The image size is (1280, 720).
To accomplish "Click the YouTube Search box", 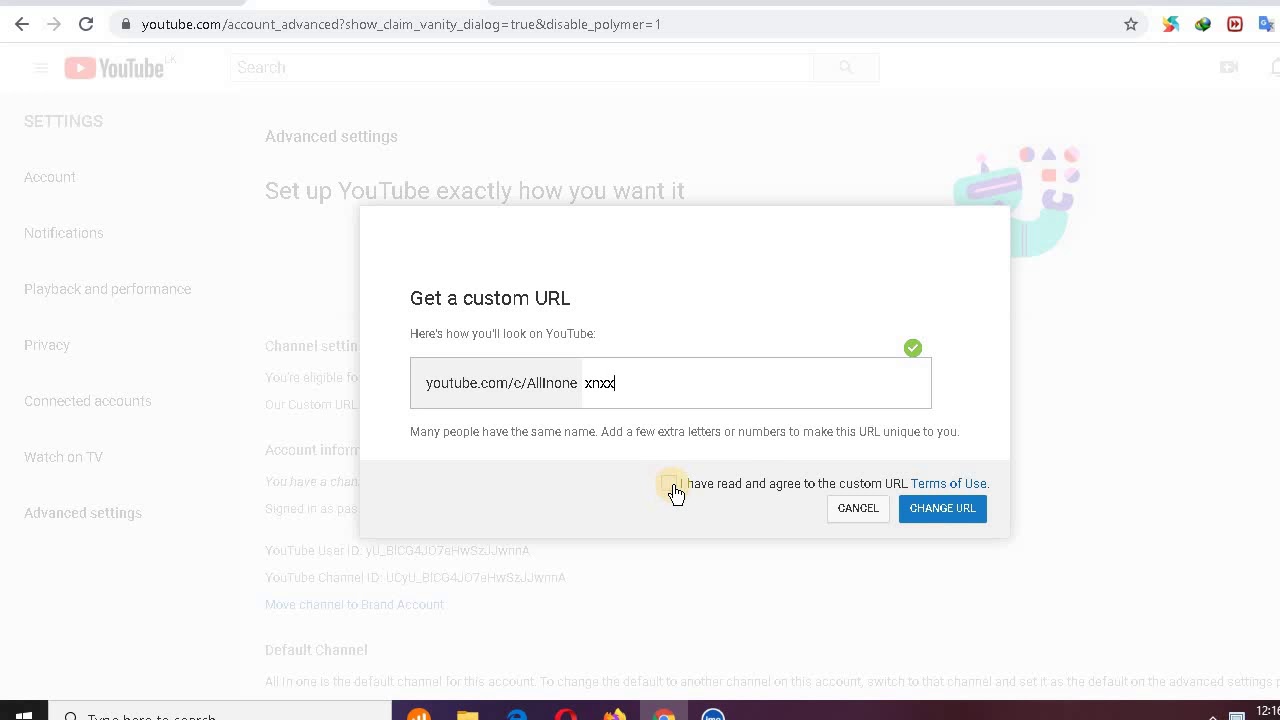I will [x=521, y=67].
